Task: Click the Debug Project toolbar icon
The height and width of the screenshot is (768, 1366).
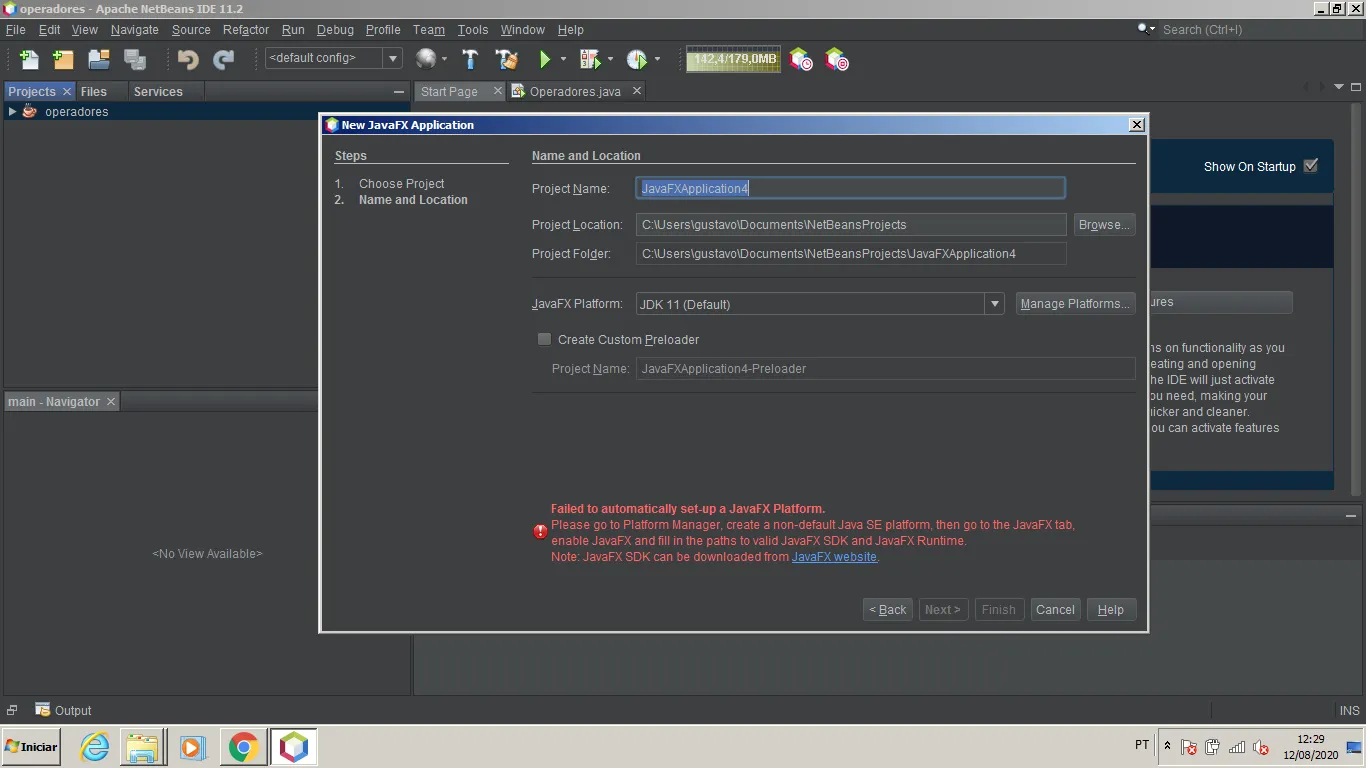Action: coord(590,59)
